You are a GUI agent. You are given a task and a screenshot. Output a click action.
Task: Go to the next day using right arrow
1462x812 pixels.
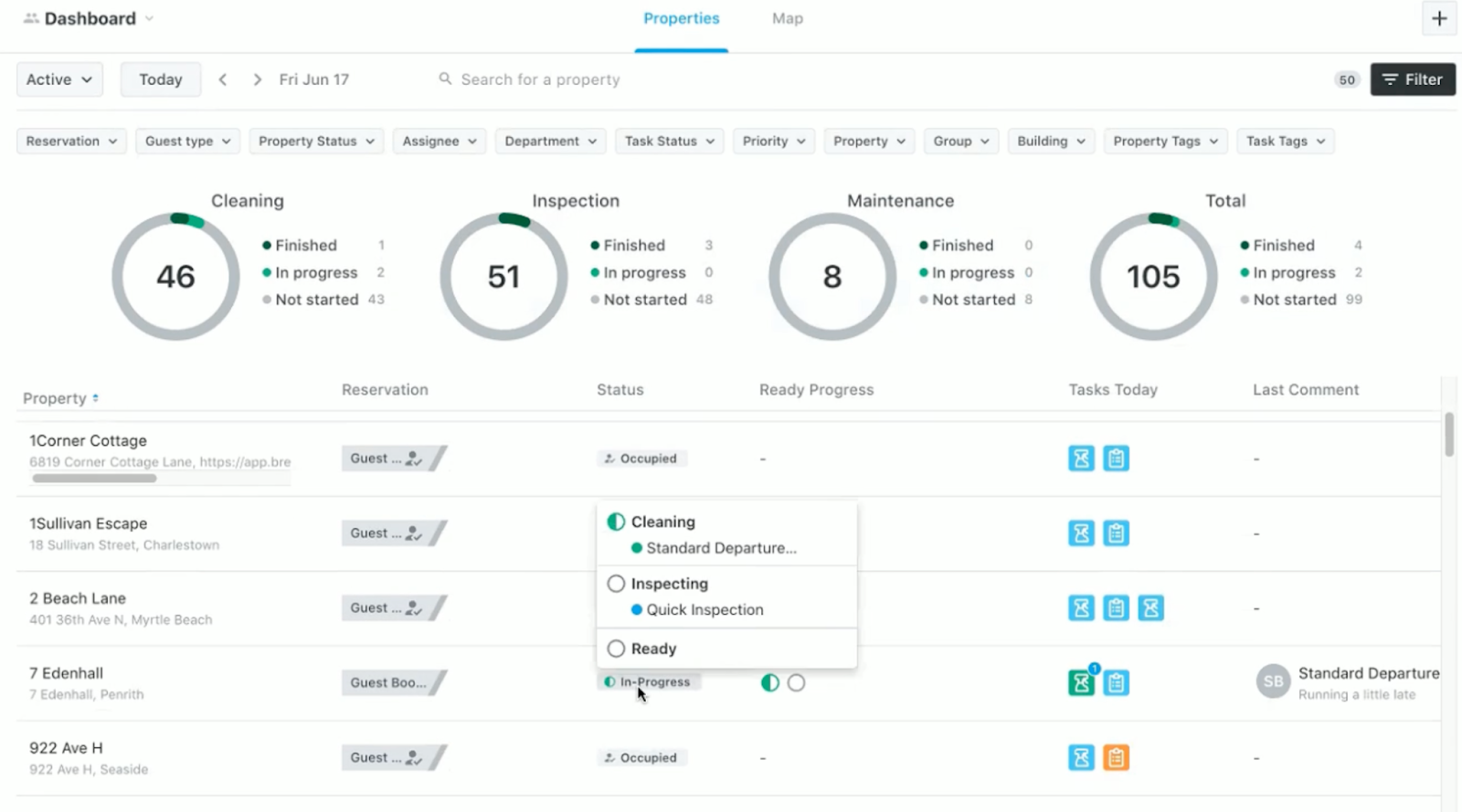pyautogui.click(x=258, y=79)
